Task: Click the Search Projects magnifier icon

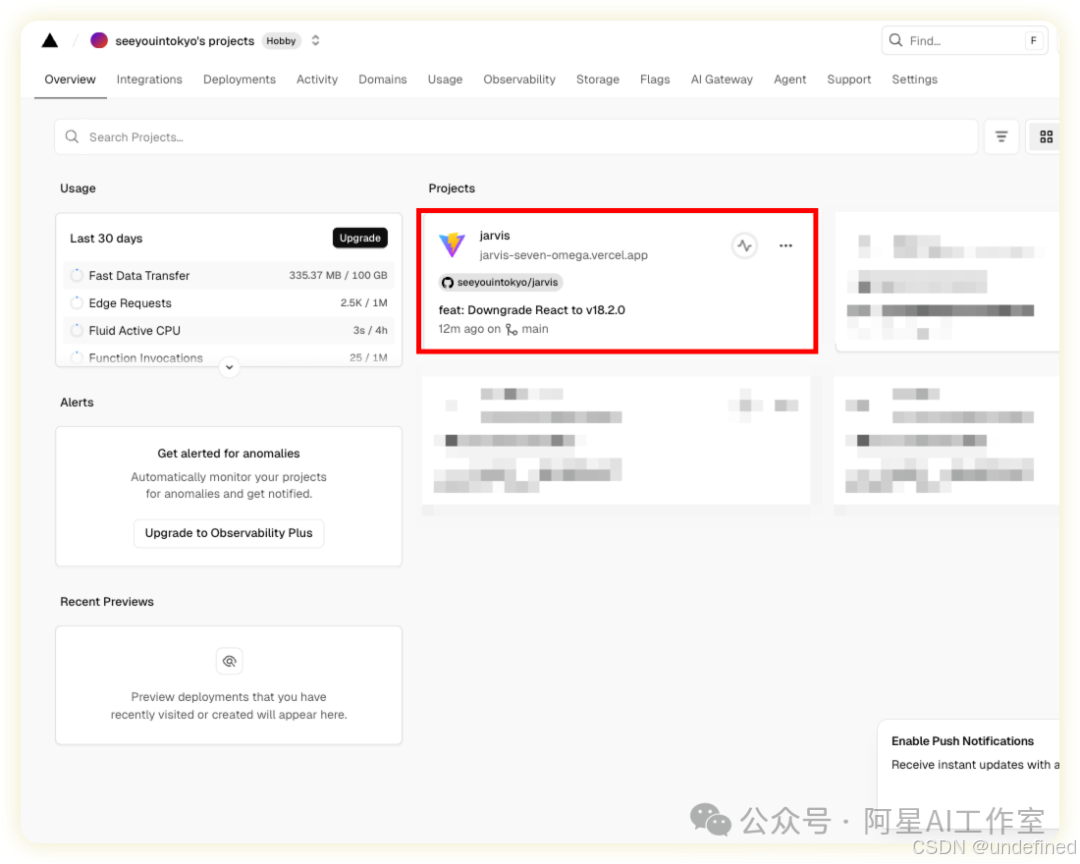Action: click(72, 136)
